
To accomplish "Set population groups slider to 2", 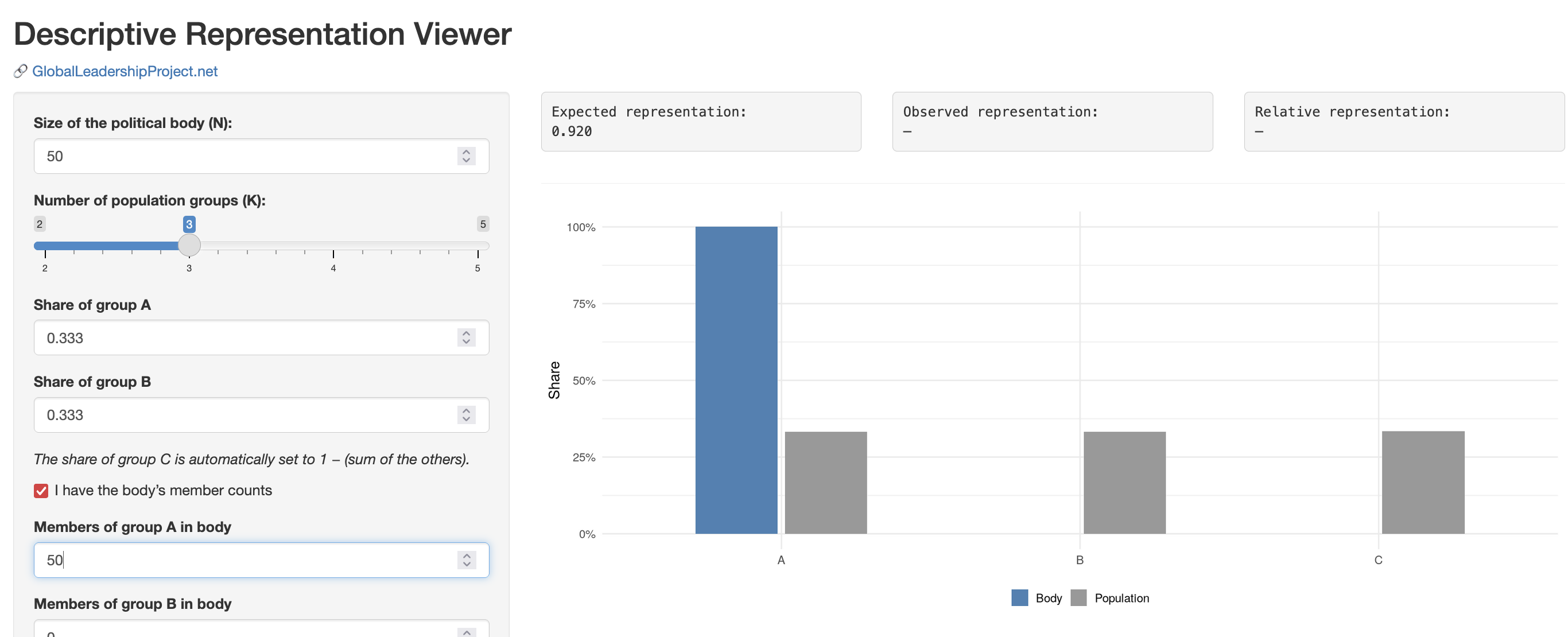I will pyautogui.click(x=45, y=246).
